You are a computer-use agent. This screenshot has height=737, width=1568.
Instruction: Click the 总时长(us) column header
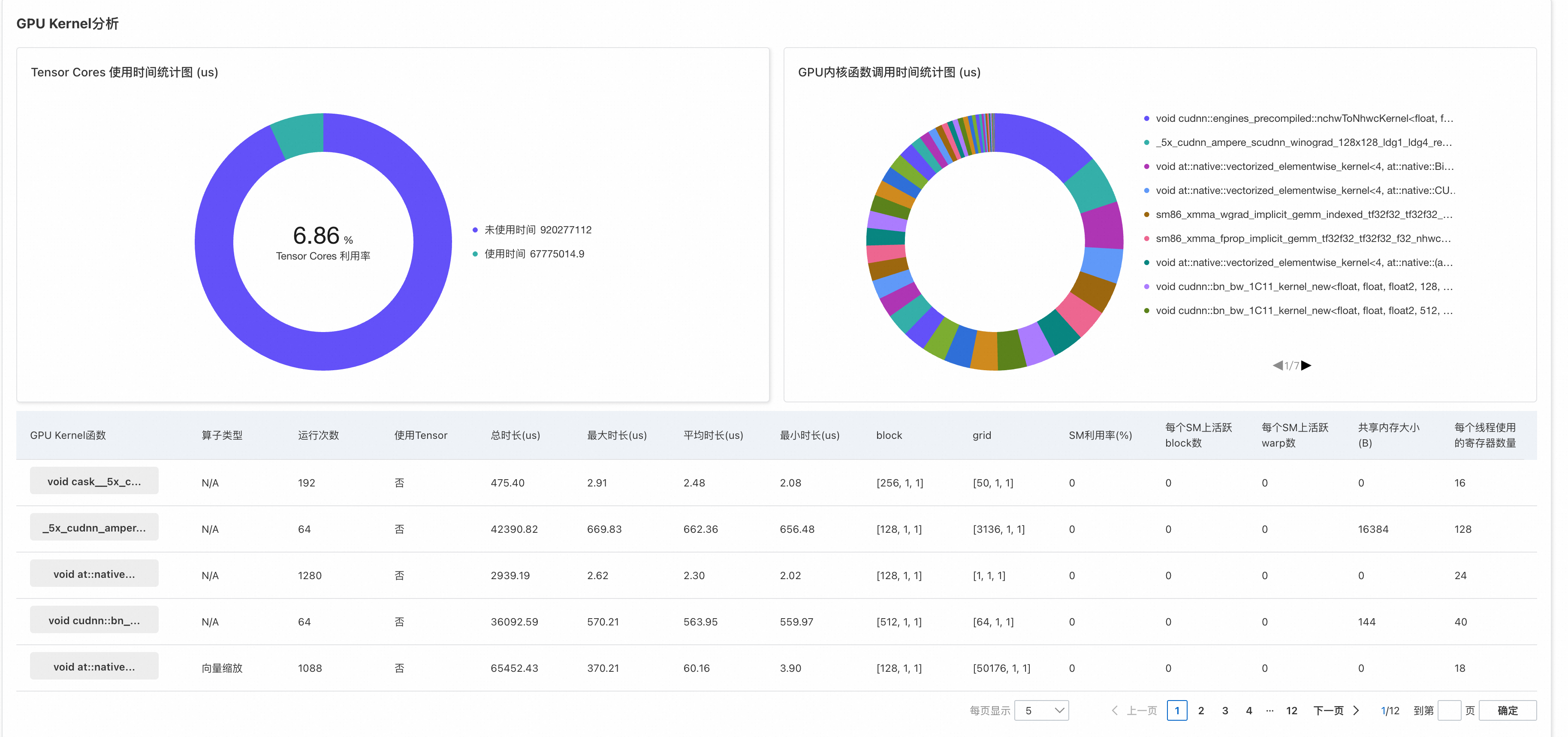tap(515, 435)
